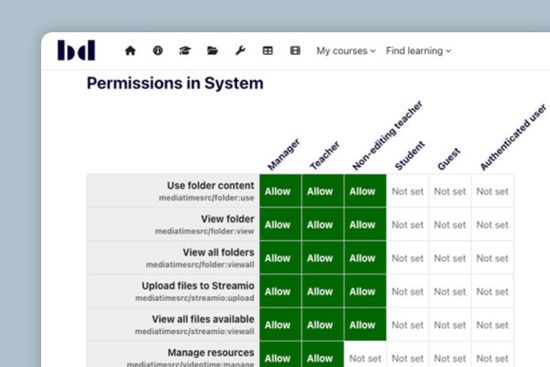The height and width of the screenshot is (367, 550).
Task: Click the mediatimesrc/folder:use capability name
Action: [206, 198]
